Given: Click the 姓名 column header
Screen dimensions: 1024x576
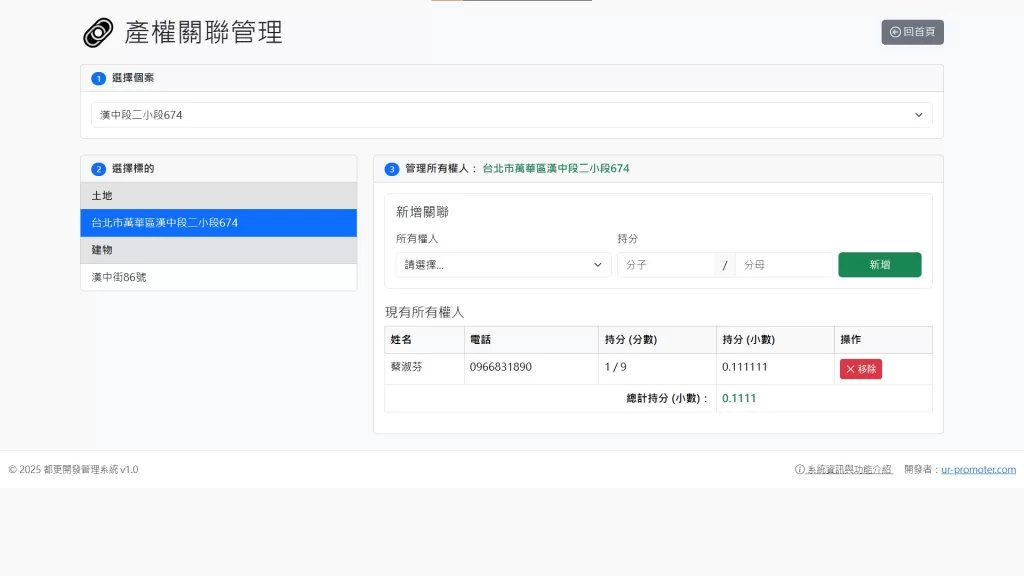Looking at the screenshot, I should tap(401, 340).
